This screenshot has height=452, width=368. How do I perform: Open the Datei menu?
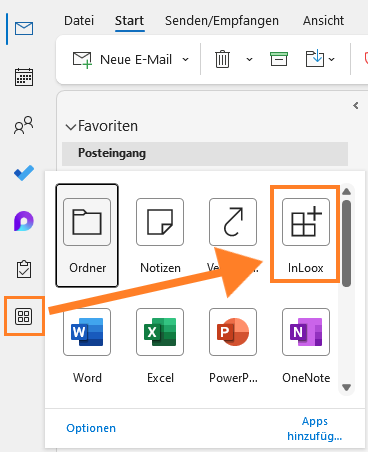tap(79, 21)
